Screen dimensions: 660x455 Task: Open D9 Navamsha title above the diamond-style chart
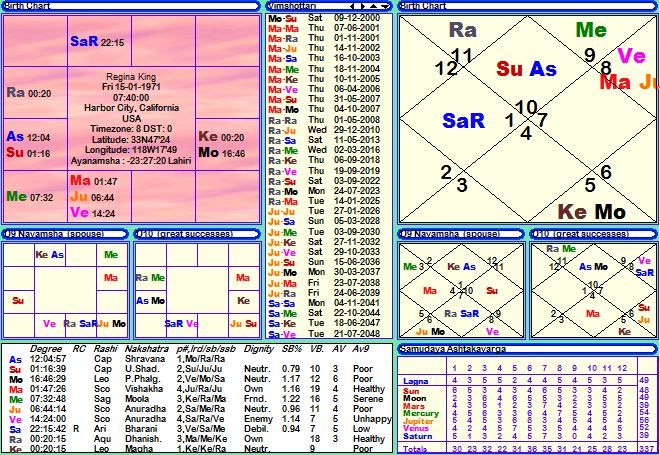449,234
